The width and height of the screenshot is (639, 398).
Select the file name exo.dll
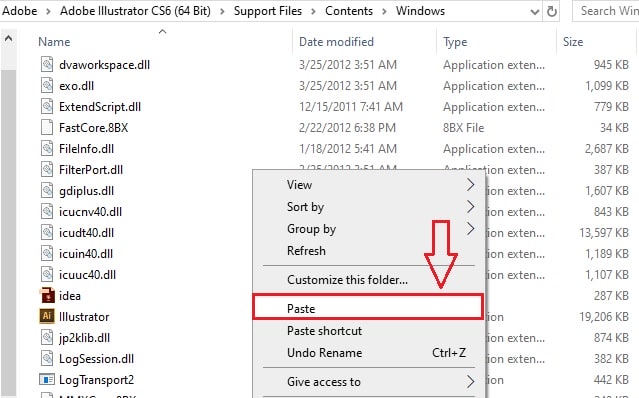coord(76,86)
